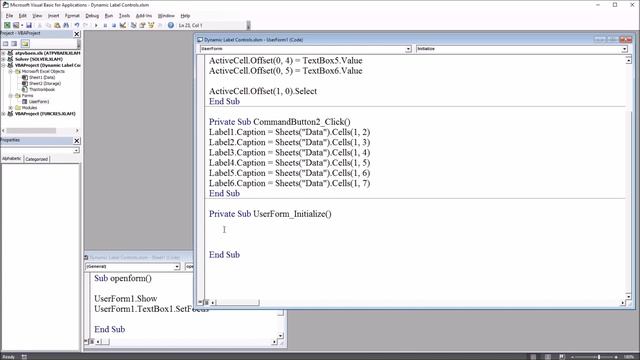
Task: Switch to the Categorized properties tab
Action: pos(36,159)
